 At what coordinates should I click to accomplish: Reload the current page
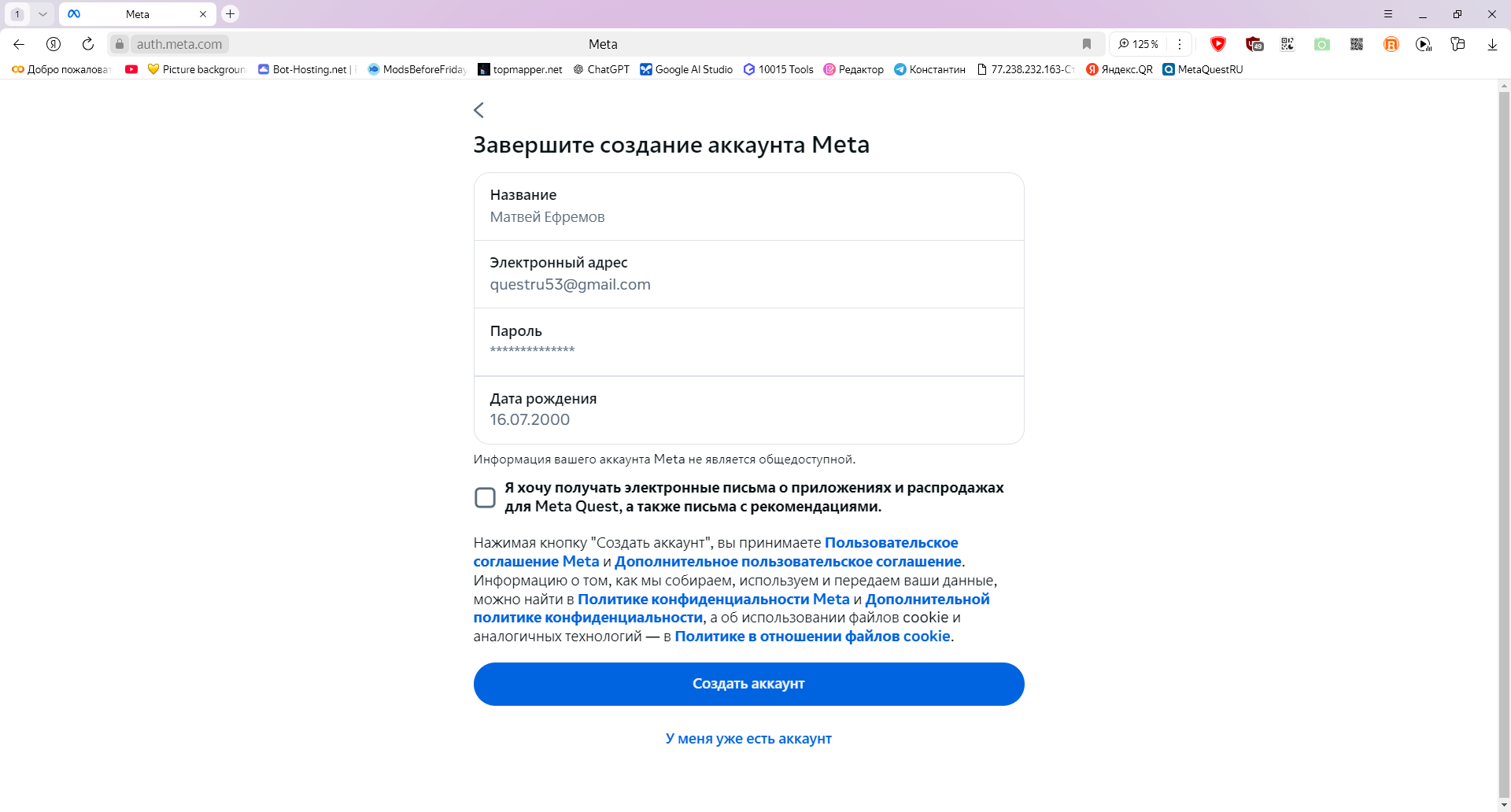click(88, 44)
